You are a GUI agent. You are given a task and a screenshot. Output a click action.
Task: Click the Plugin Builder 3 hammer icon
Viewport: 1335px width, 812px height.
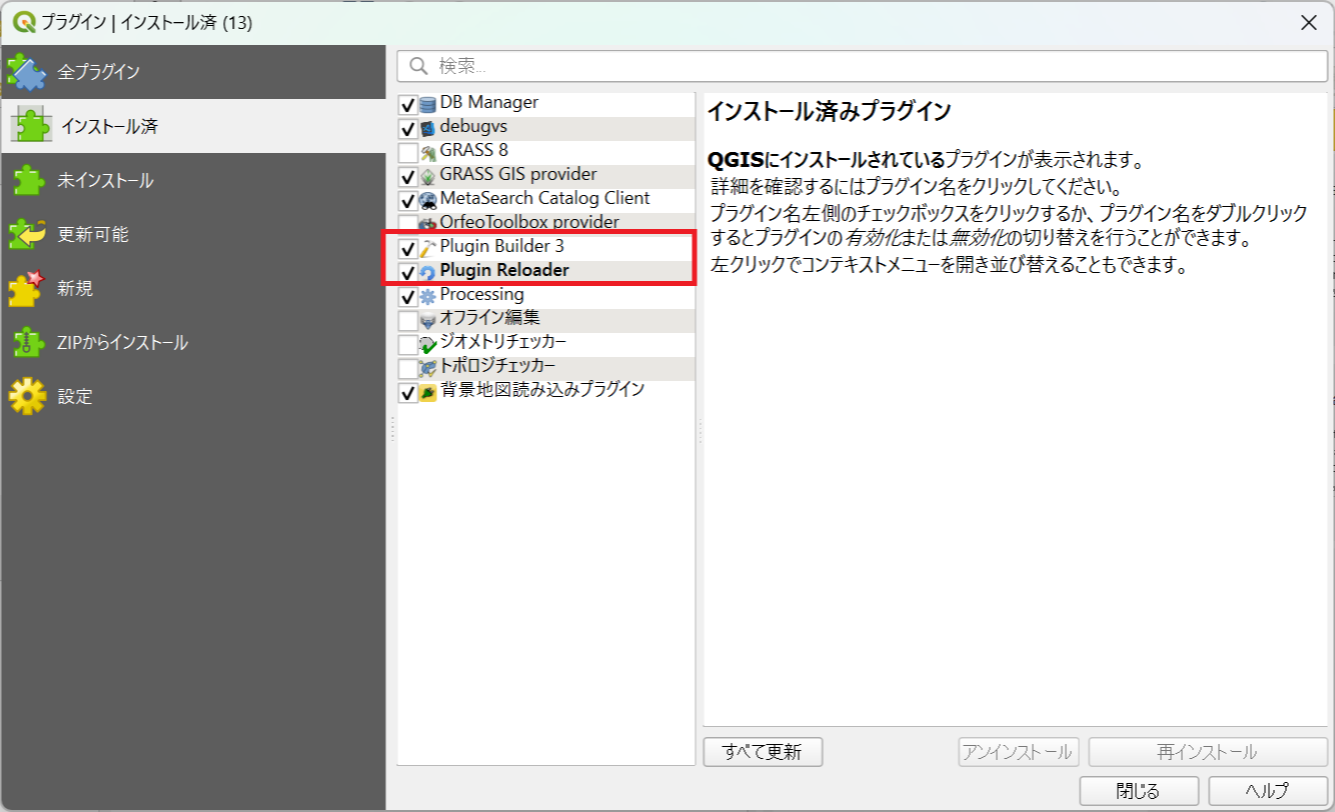pyautogui.click(x=428, y=248)
